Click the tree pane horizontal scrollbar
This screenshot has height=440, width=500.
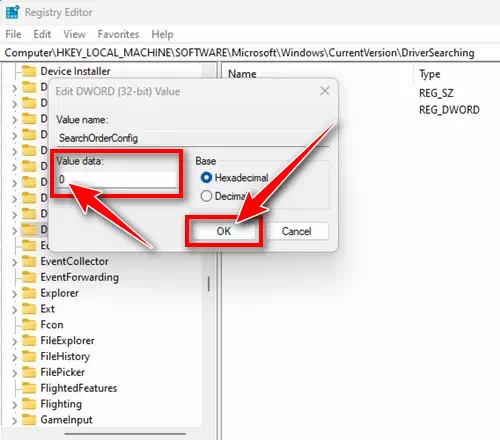(125, 434)
